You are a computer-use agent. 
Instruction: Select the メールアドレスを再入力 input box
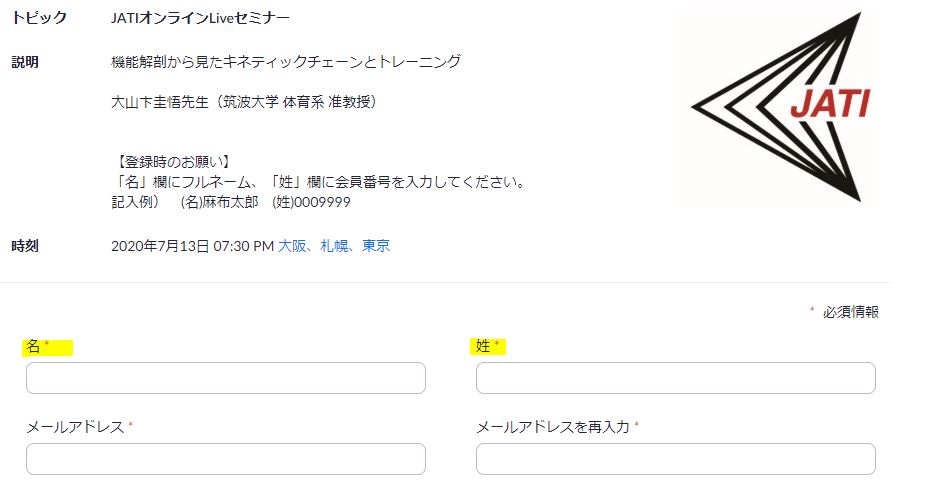coord(676,459)
